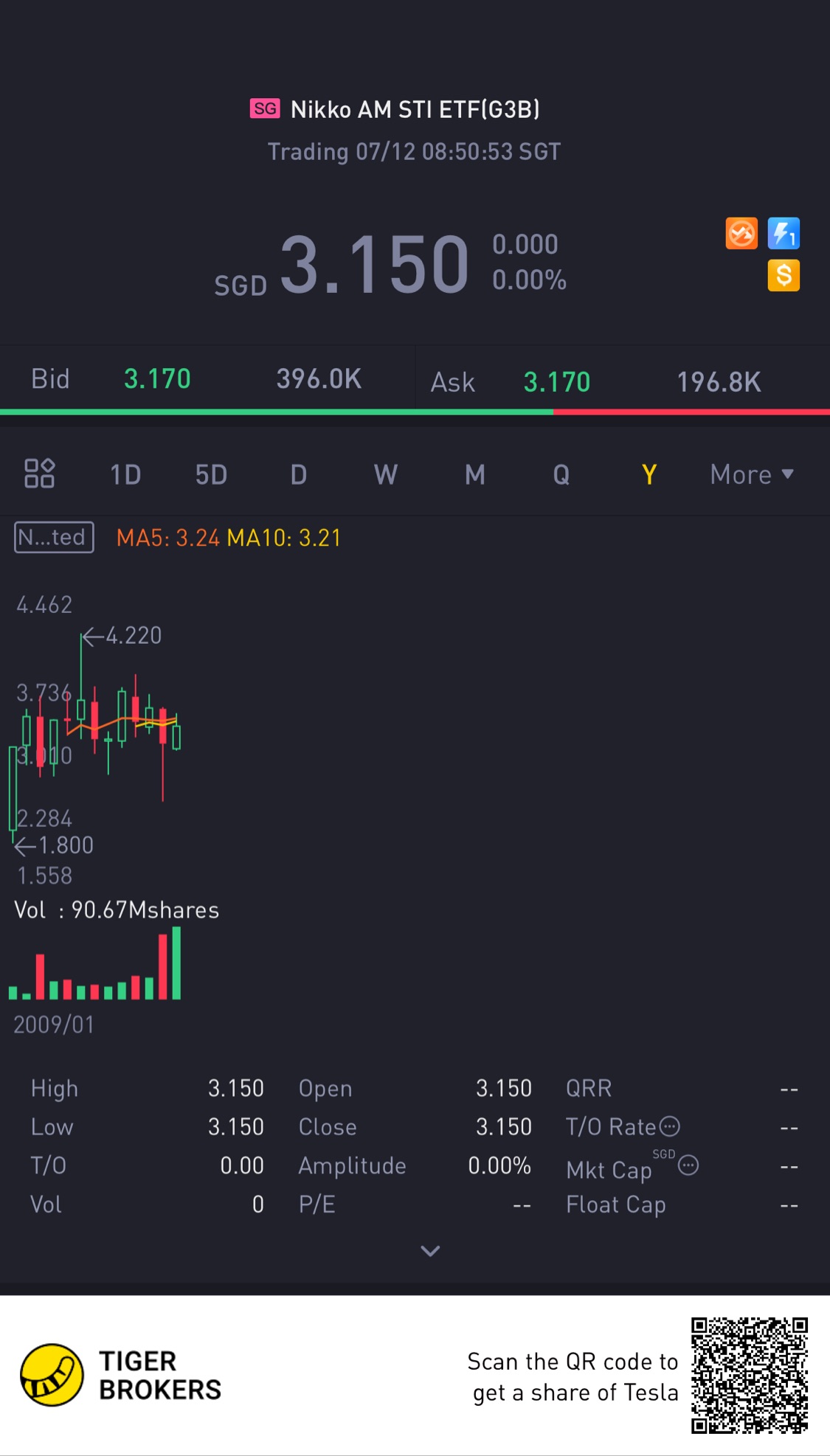830x1456 pixels.
Task: Select the D daily chart tab
Action: [298, 474]
